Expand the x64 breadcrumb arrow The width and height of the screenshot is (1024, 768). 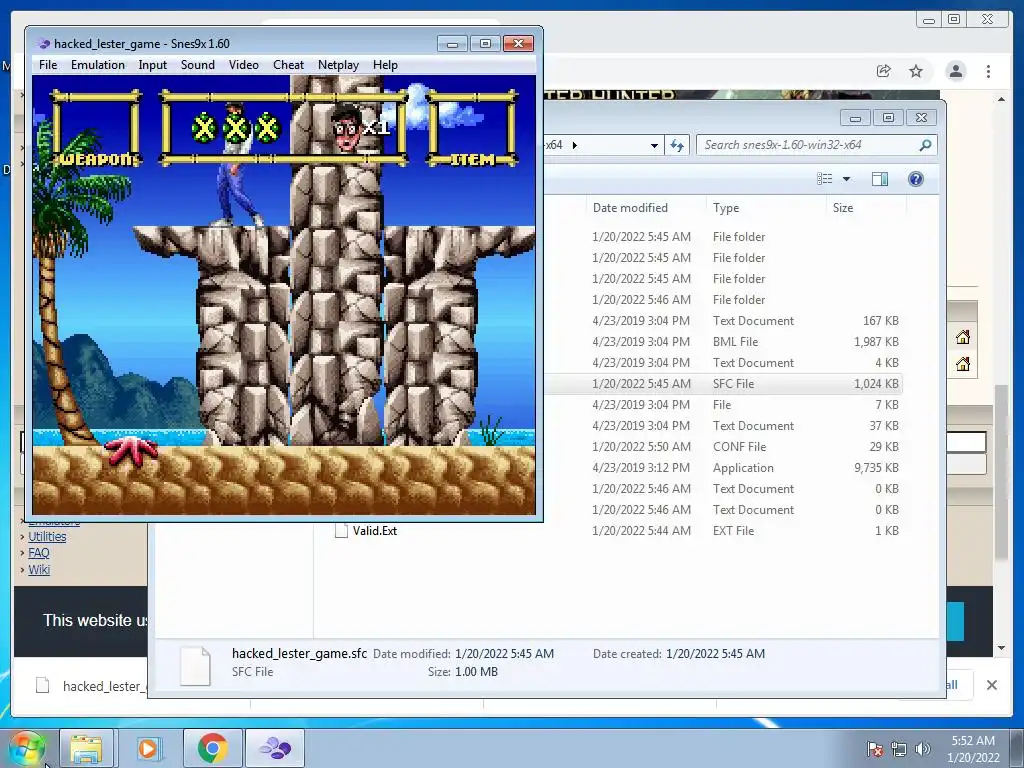click(575, 145)
